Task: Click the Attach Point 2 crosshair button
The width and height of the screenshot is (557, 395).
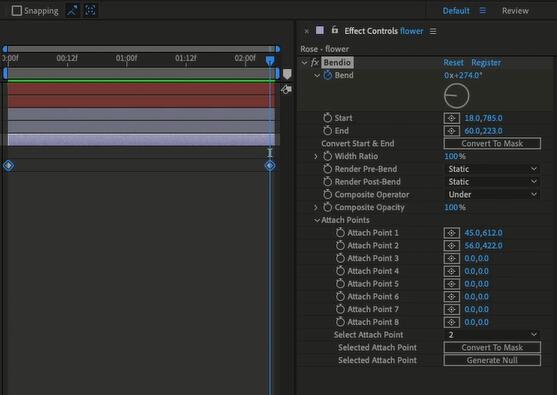Action: pos(451,246)
